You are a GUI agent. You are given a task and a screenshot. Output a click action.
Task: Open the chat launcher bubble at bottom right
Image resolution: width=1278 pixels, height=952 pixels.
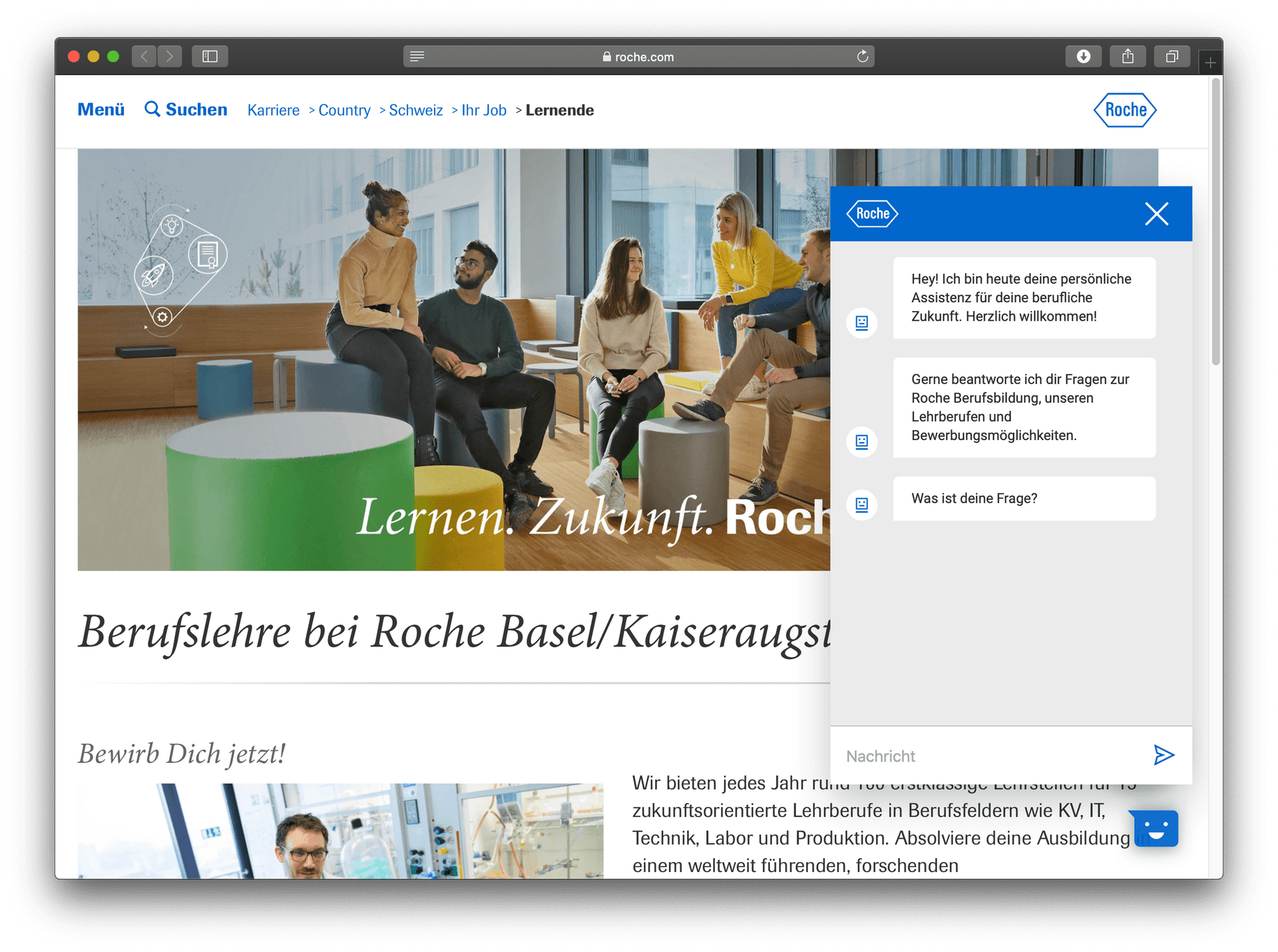click(x=1156, y=829)
